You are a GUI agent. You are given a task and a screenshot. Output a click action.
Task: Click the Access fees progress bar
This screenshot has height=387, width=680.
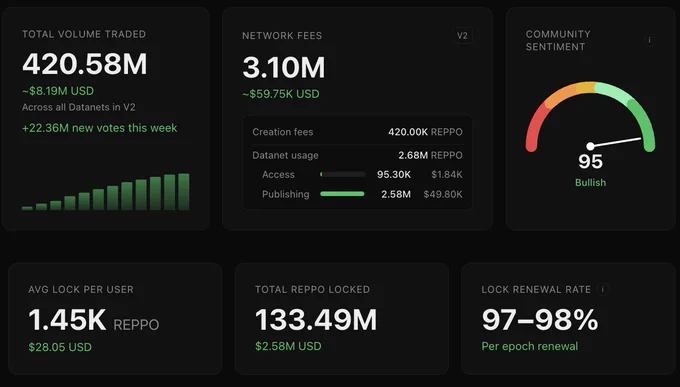point(343,174)
